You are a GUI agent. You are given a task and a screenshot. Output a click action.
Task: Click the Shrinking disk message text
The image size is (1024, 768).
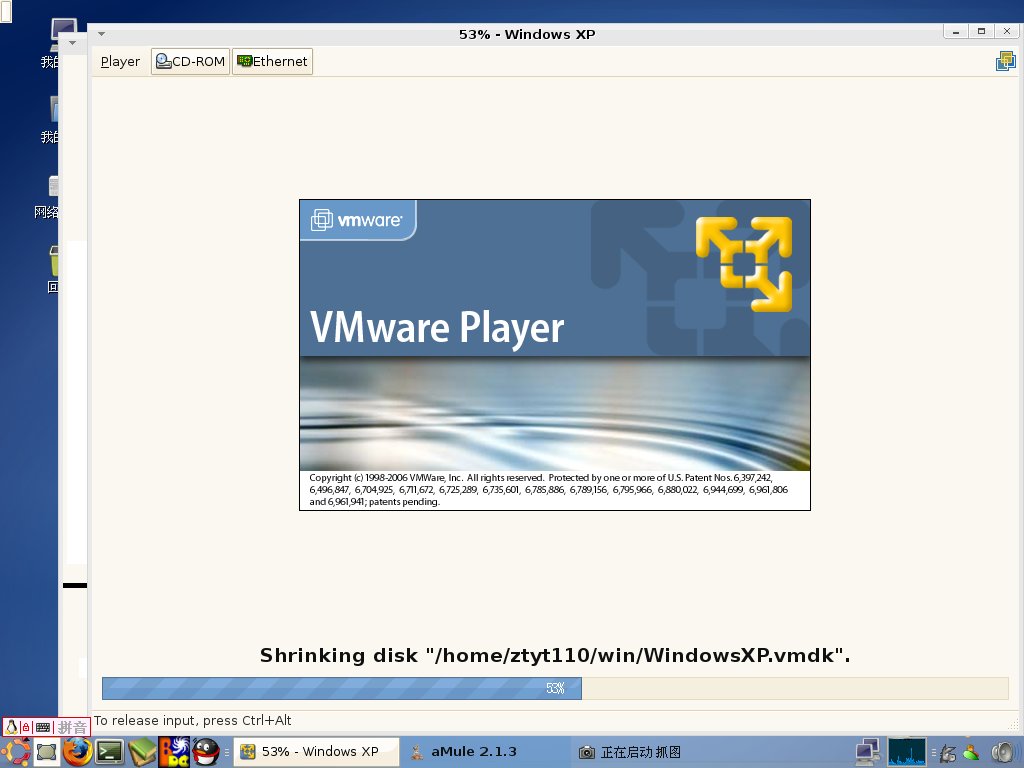555,655
